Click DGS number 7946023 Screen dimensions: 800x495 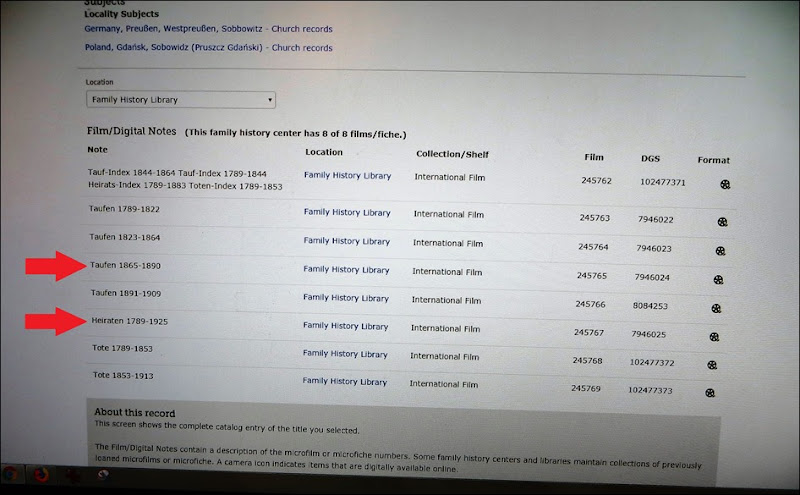pyautogui.click(x=654, y=249)
